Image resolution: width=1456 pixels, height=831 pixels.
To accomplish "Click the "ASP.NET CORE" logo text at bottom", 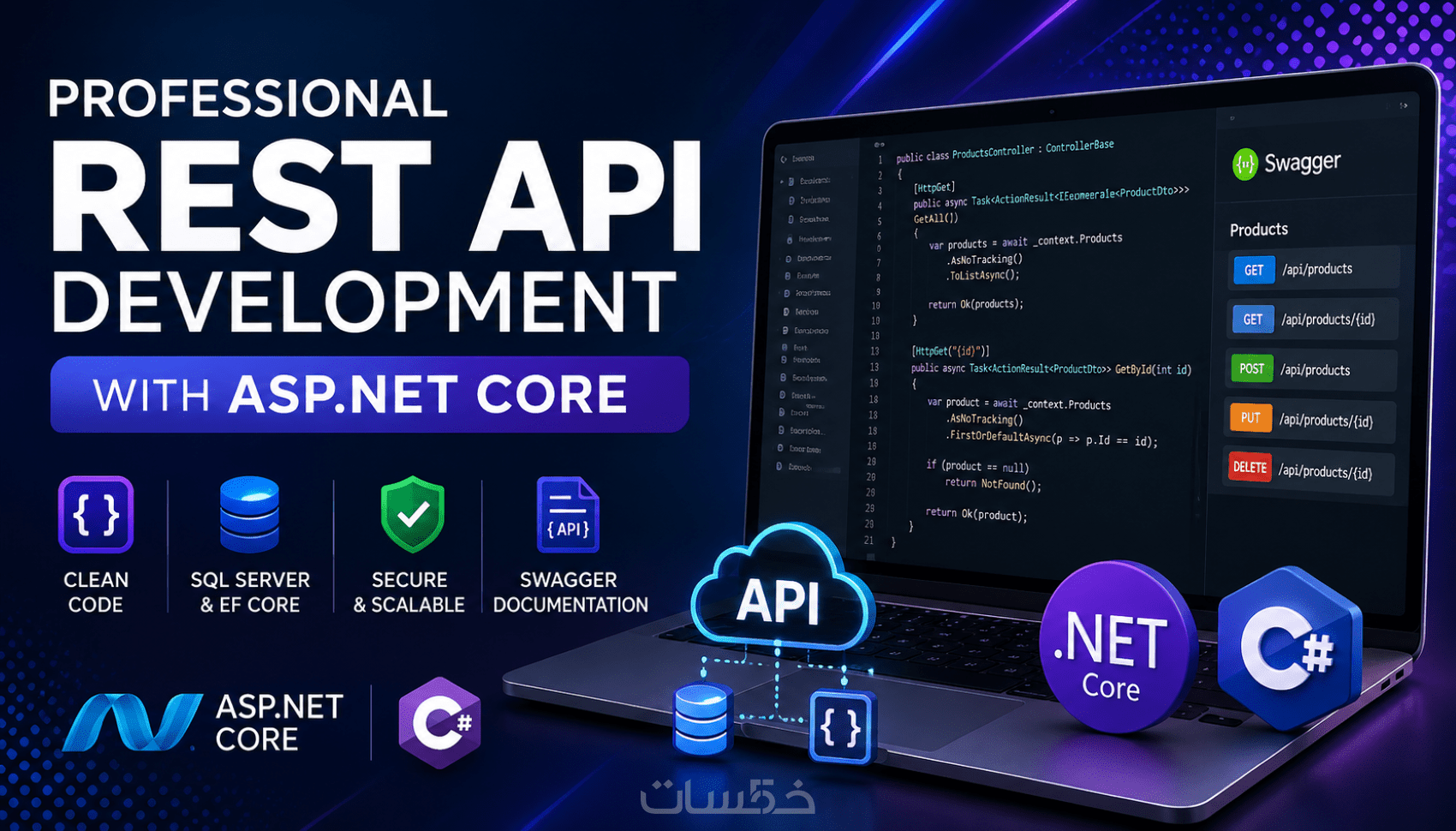I will pos(279,722).
